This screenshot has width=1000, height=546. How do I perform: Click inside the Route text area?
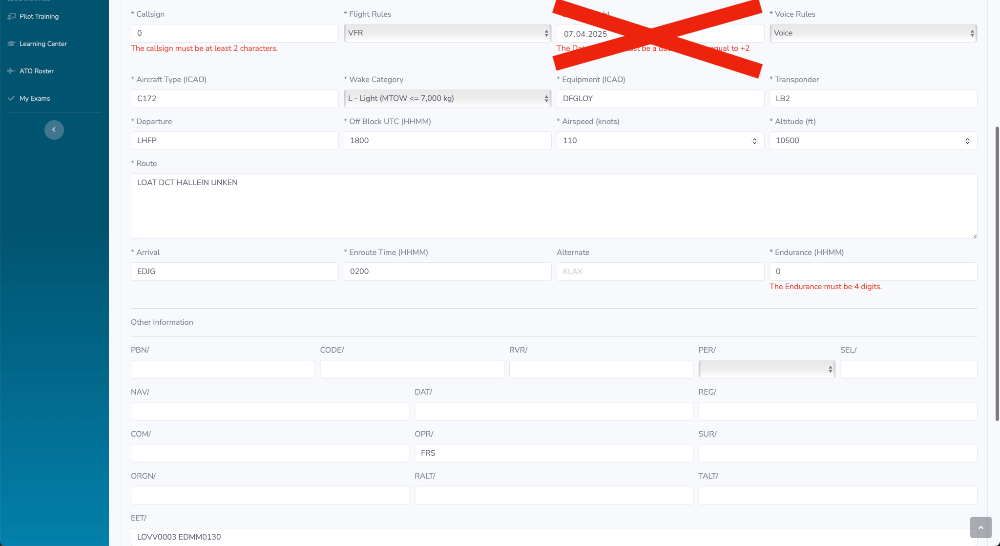554,206
